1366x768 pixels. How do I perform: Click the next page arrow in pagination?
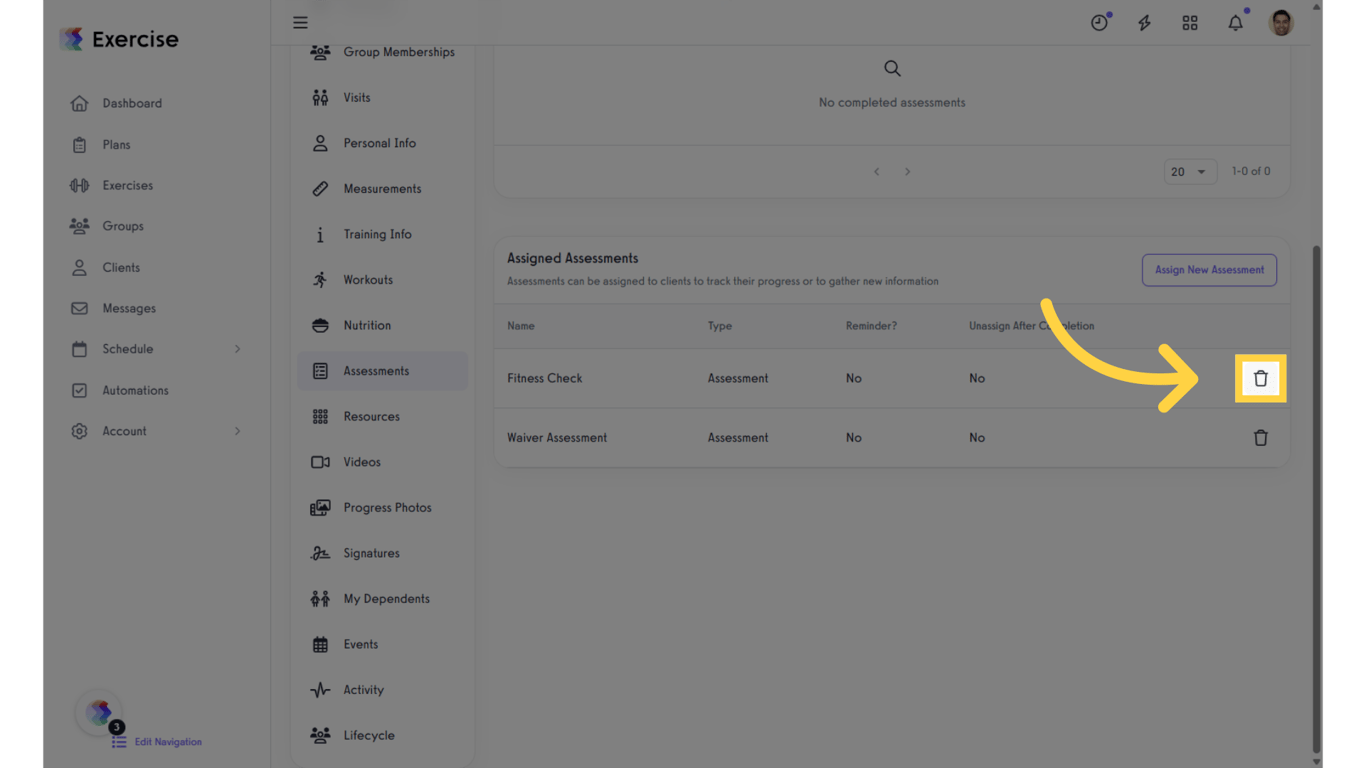[907, 171]
